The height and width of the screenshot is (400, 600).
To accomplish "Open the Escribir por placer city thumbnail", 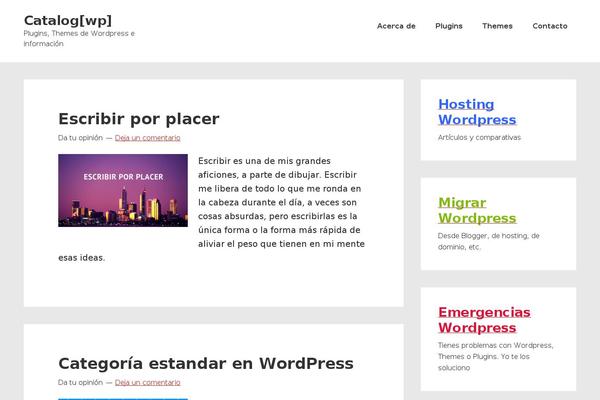I will [x=123, y=190].
